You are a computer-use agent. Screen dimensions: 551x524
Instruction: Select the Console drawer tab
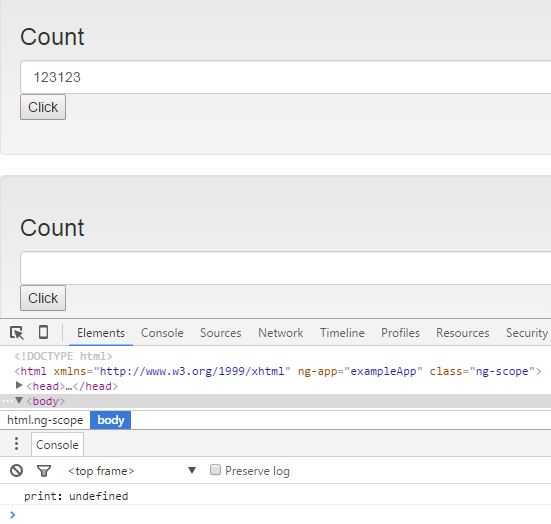point(57,445)
